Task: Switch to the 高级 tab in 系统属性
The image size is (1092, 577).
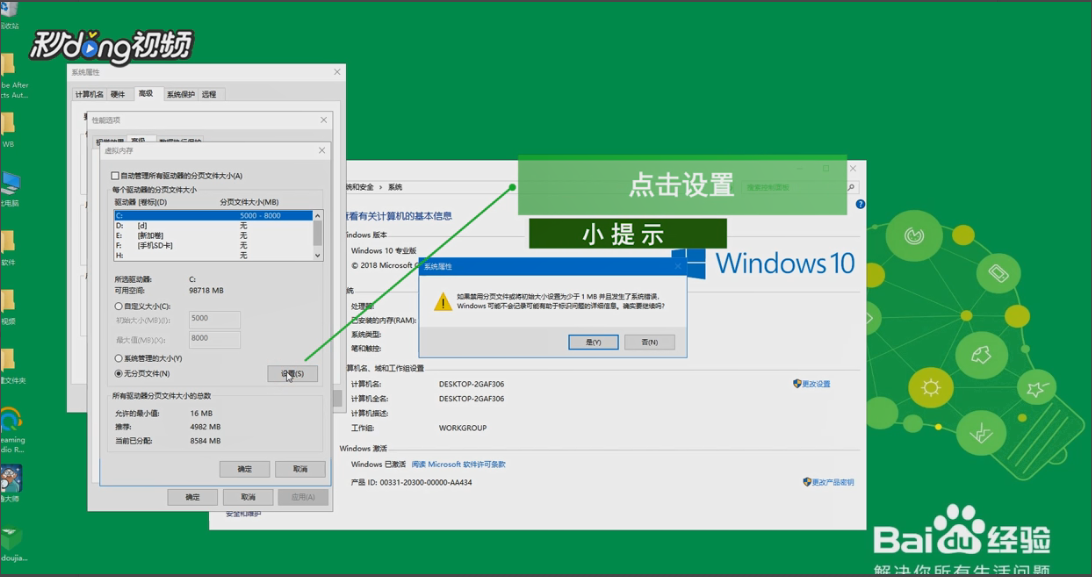Action: pyautogui.click(x=146, y=93)
